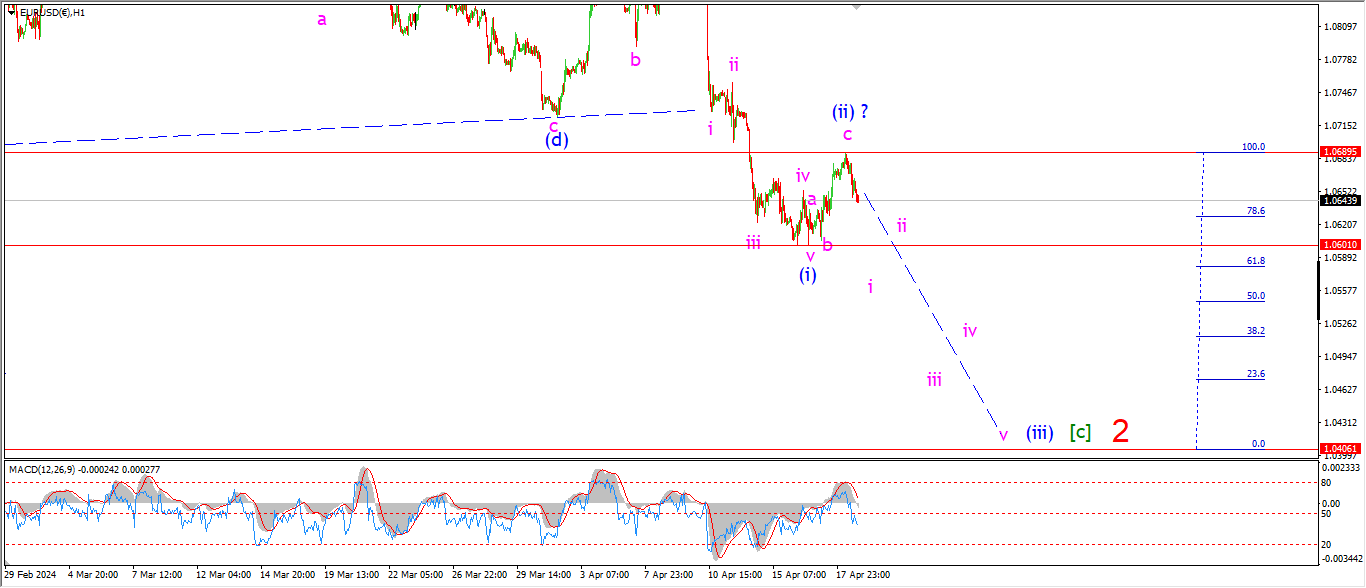Click the red price label 1.04061

pos(1340,449)
